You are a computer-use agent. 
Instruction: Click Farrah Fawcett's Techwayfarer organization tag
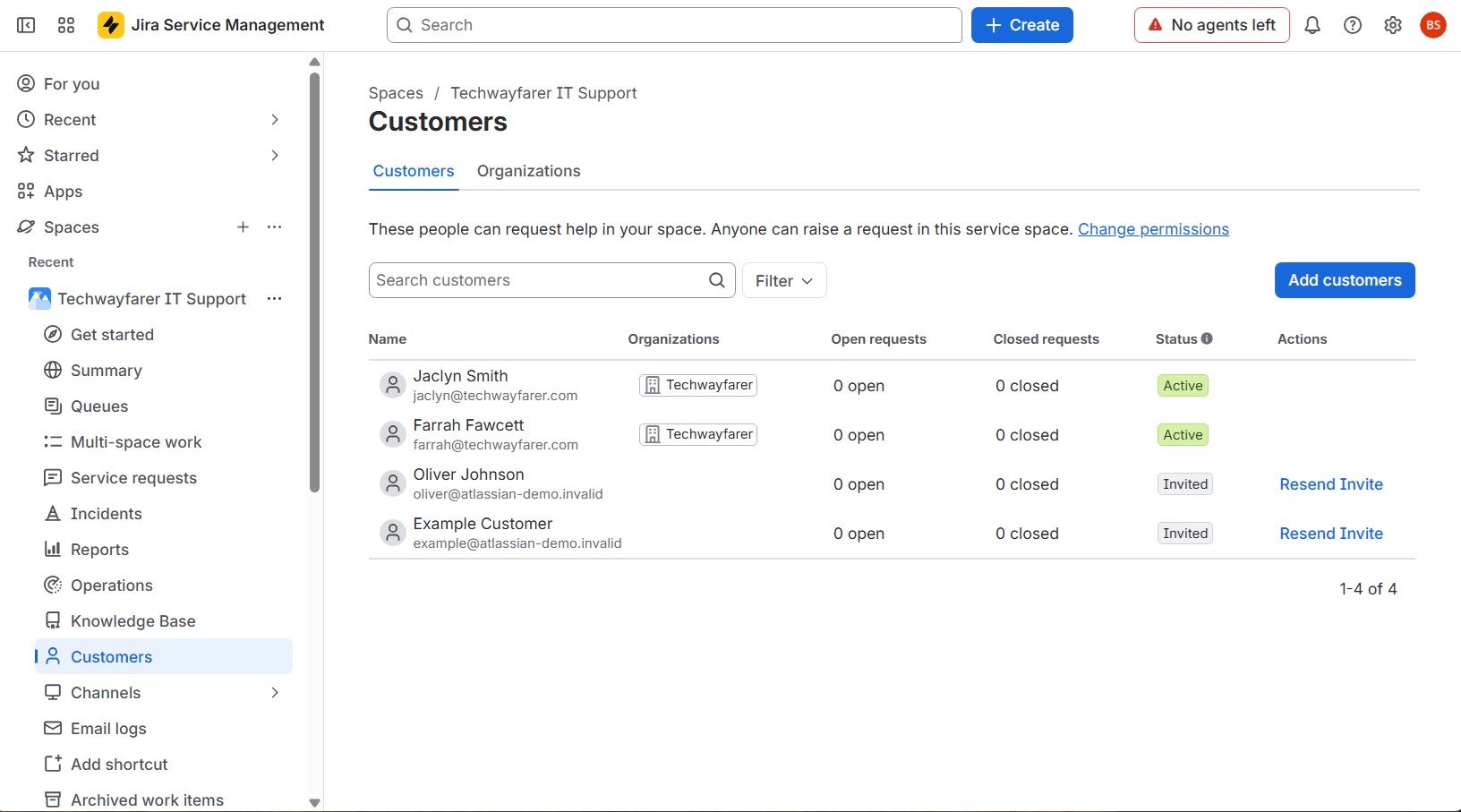[x=698, y=434]
